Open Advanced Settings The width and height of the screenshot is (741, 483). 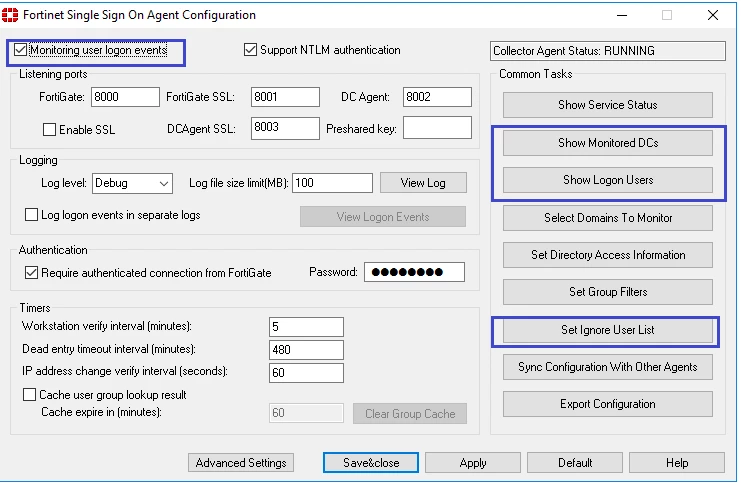[x=241, y=463]
